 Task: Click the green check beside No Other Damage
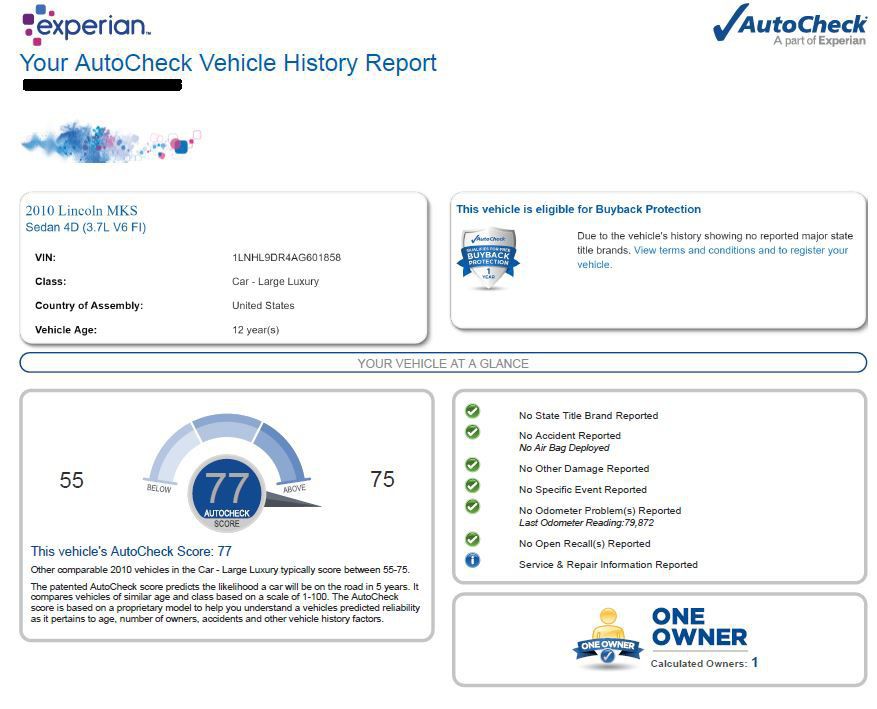click(472, 465)
